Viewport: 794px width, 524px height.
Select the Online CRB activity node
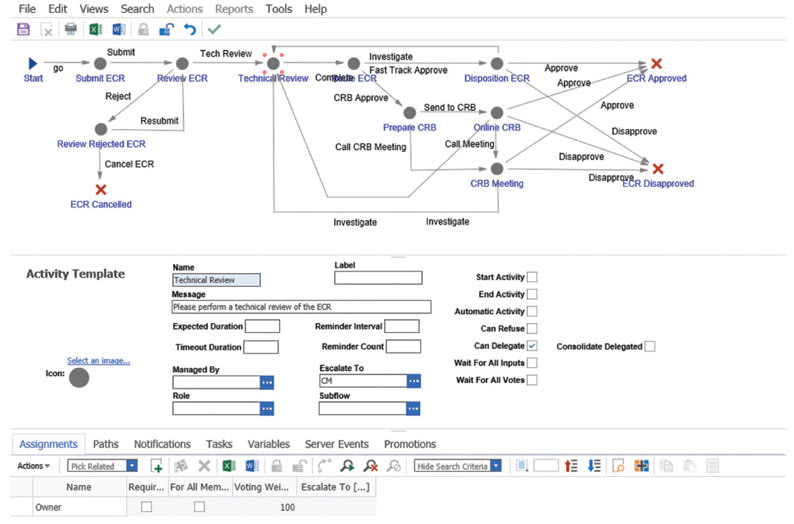pyautogui.click(x=497, y=112)
